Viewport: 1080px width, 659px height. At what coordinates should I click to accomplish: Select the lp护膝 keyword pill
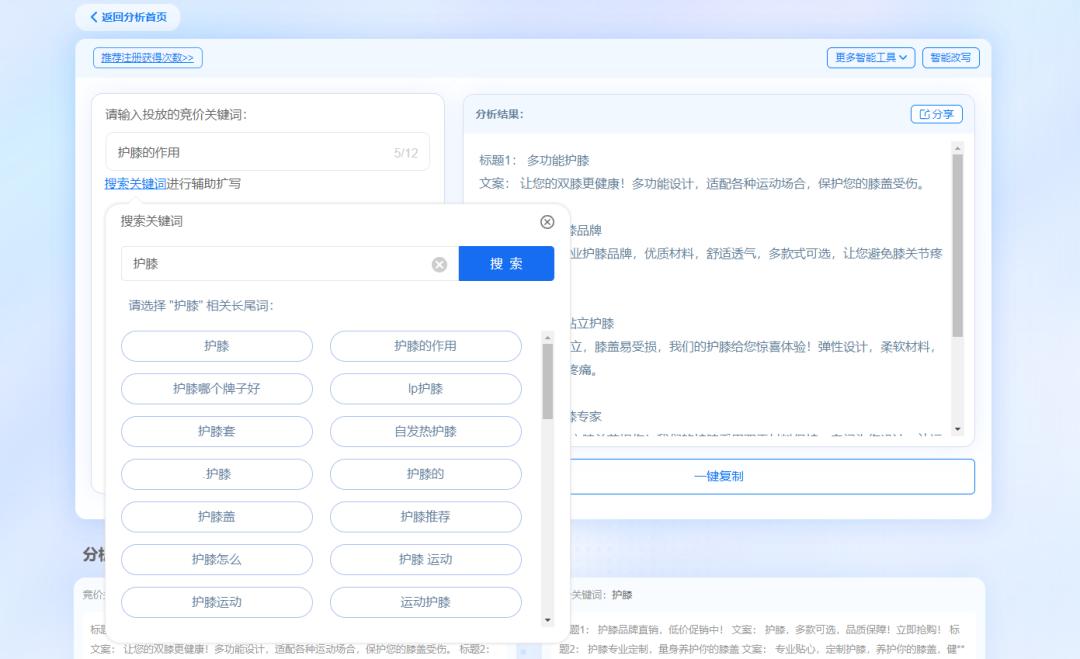[x=424, y=389]
